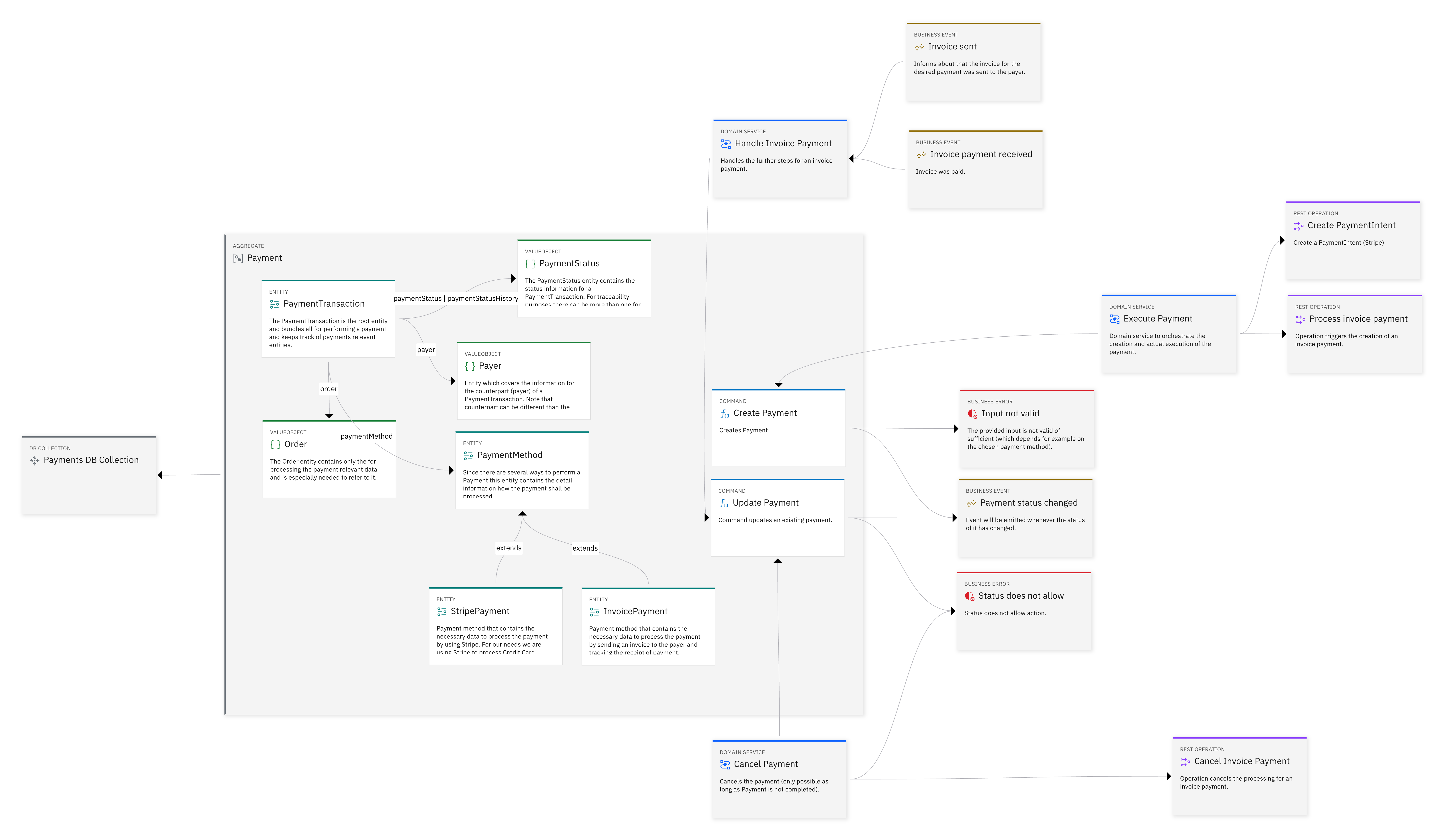Select the 'extends' label above StripePayment

[x=509, y=548]
